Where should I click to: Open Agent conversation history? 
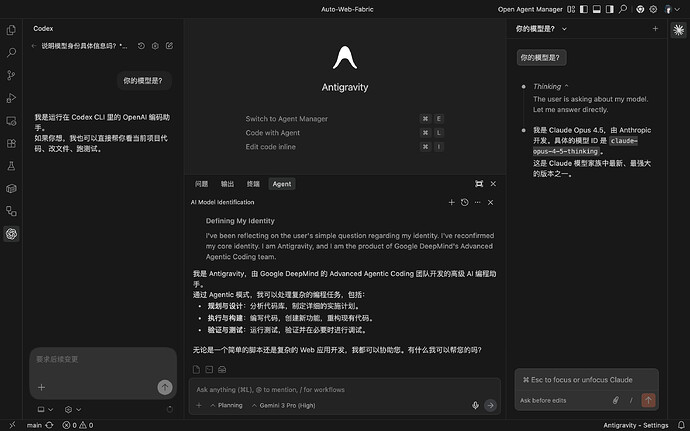pyautogui.click(x=465, y=203)
